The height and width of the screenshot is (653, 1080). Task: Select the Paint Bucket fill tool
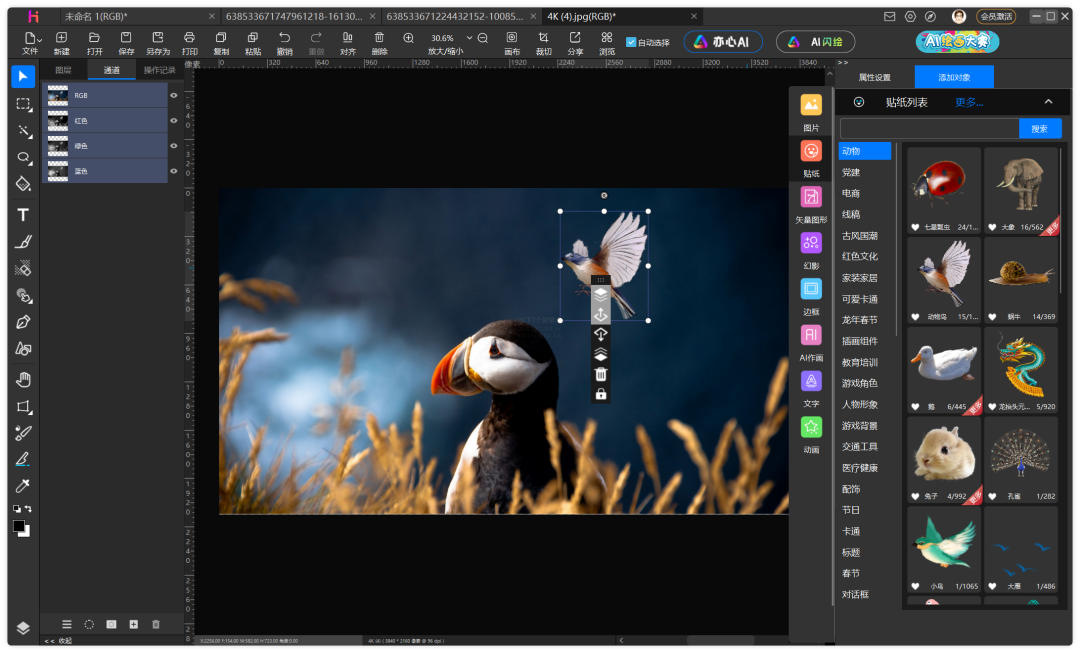click(23, 184)
